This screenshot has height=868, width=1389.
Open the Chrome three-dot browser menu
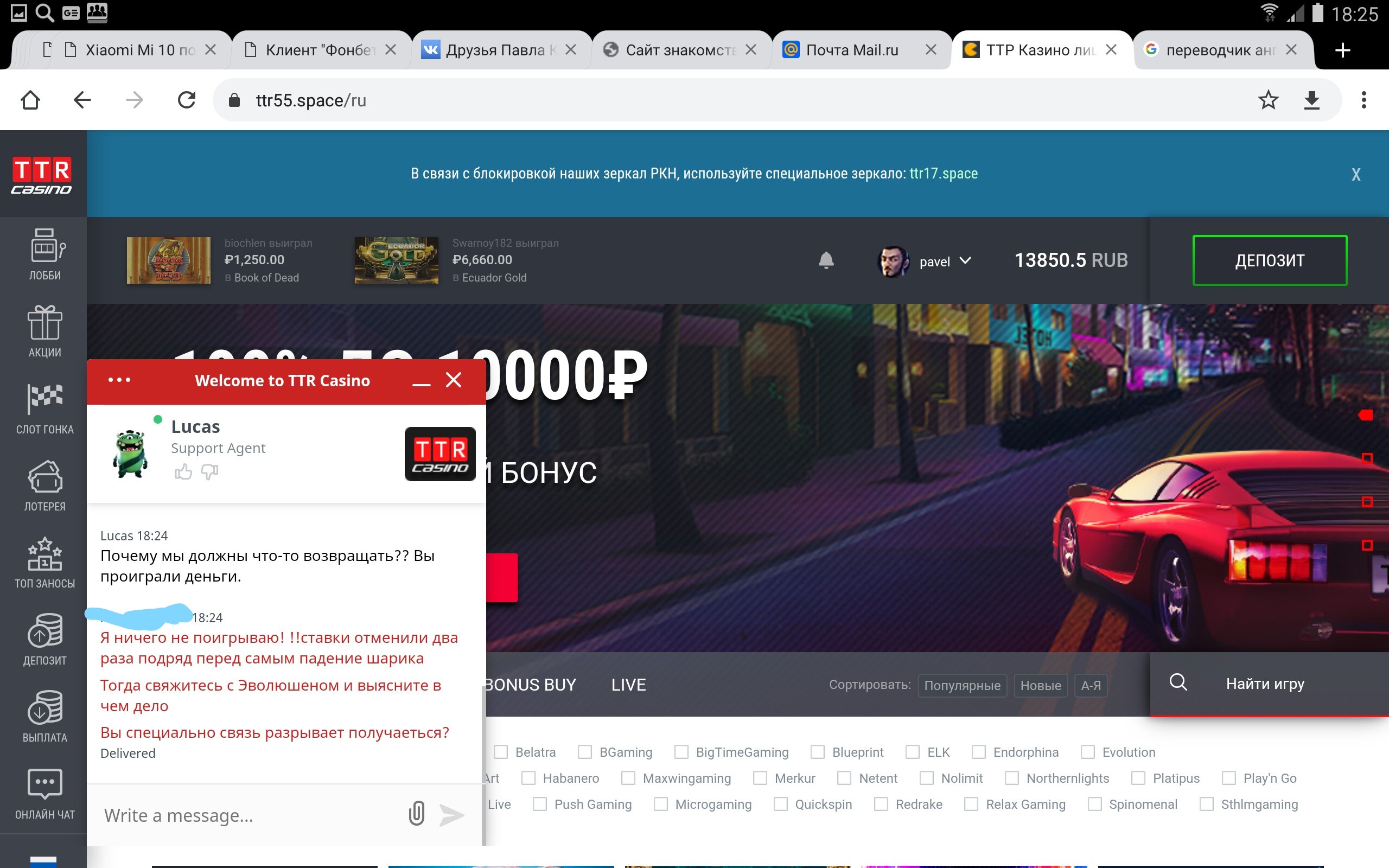[x=1363, y=100]
